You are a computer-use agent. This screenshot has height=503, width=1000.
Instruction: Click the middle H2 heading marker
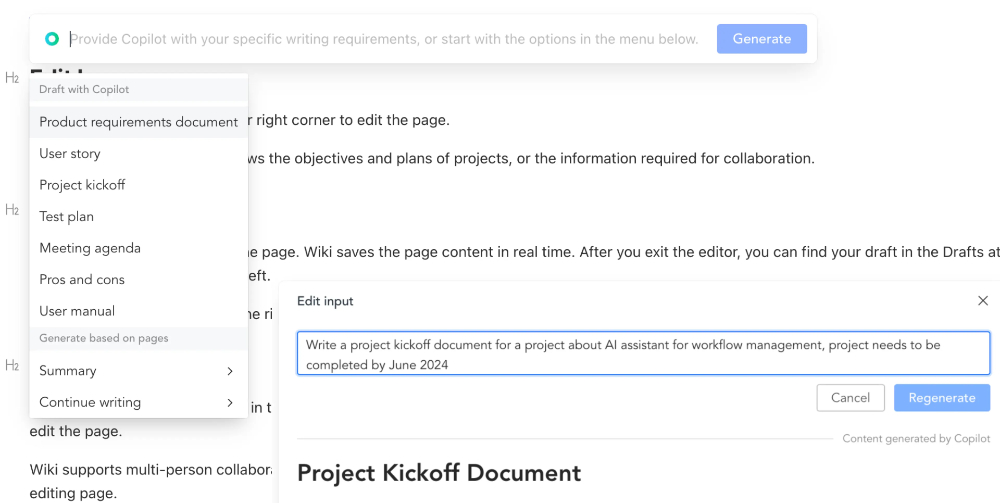coord(12,210)
